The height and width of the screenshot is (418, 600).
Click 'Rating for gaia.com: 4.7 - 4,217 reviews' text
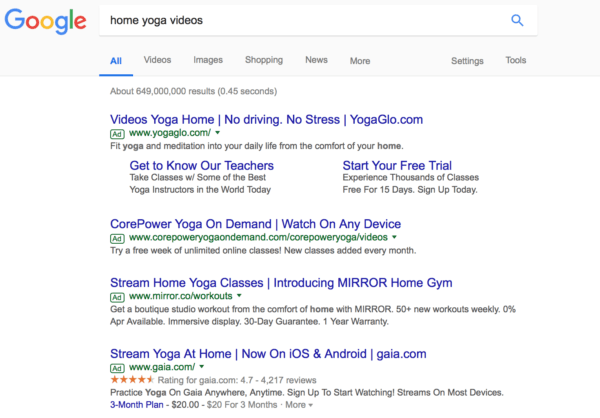click(237, 380)
